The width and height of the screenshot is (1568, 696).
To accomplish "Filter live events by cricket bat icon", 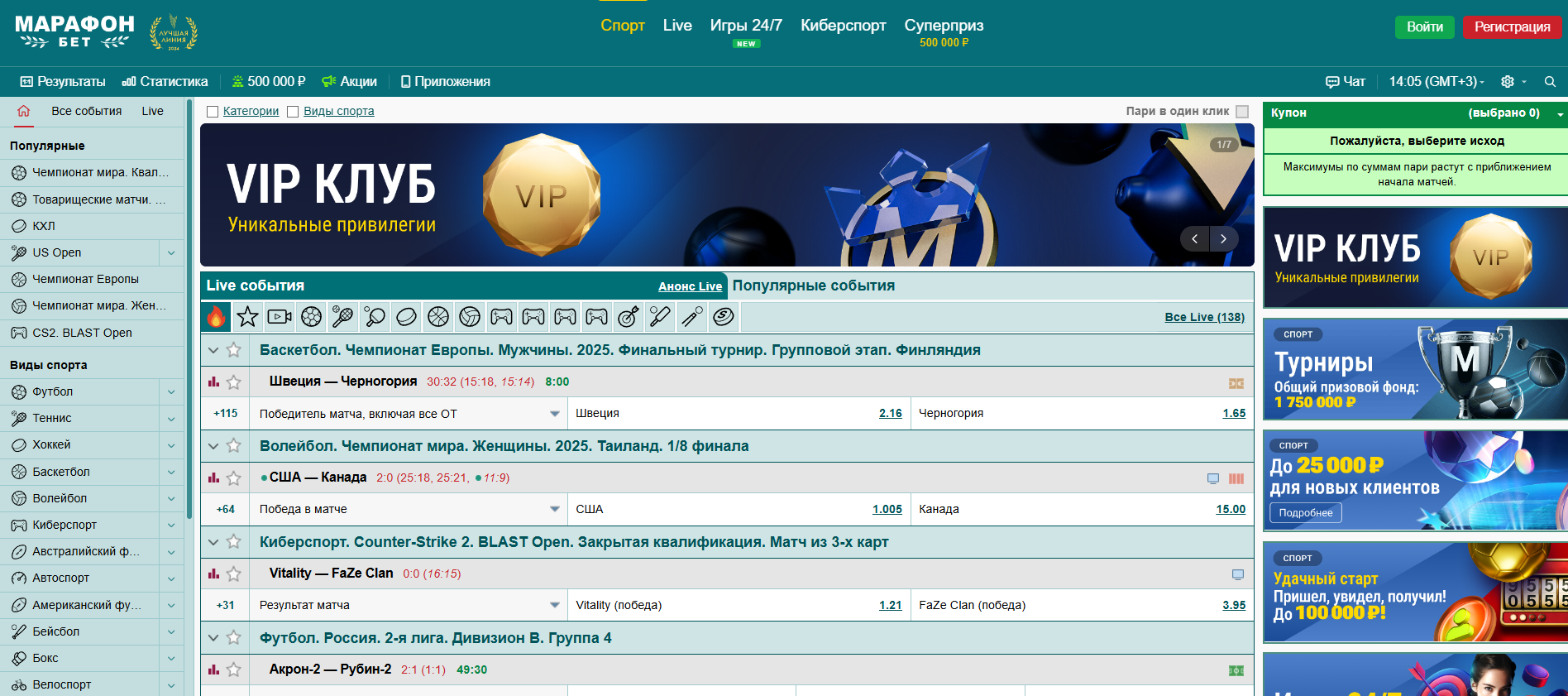I will coord(660,316).
